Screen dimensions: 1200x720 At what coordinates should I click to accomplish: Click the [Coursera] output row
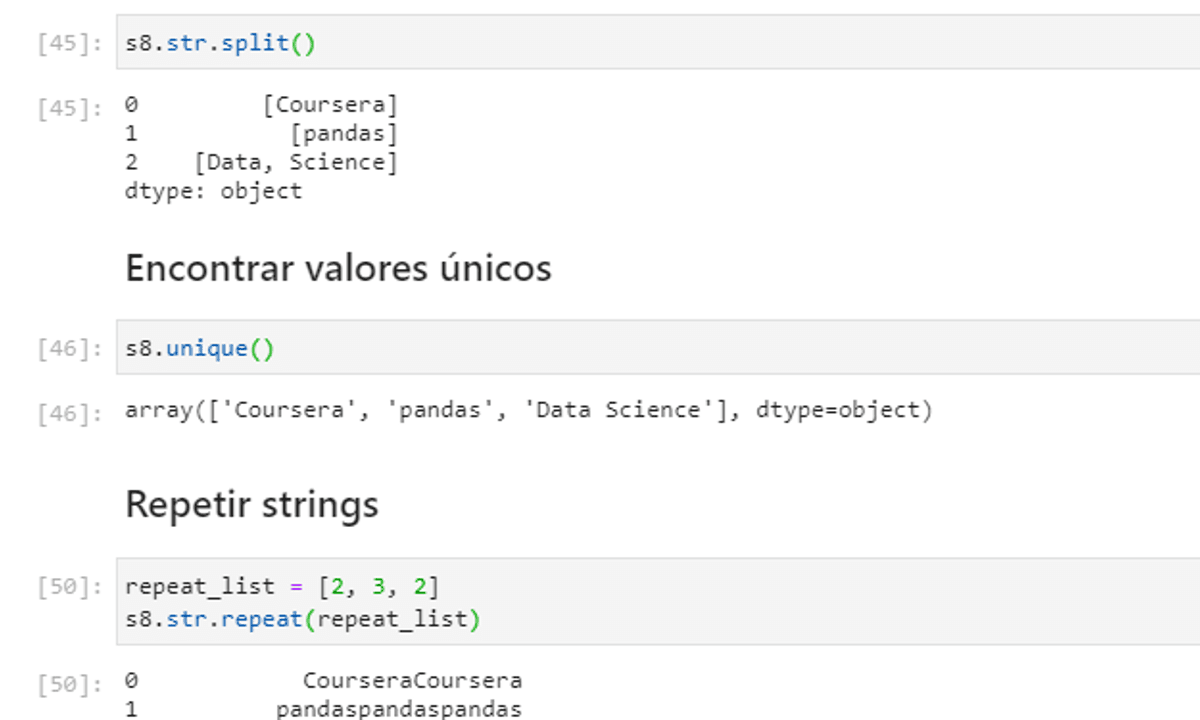tap(330, 105)
